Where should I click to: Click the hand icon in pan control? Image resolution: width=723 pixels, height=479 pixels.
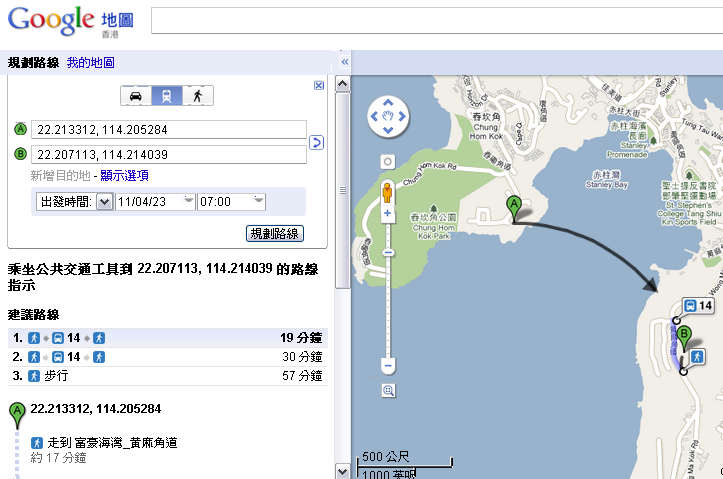pyautogui.click(x=388, y=116)
